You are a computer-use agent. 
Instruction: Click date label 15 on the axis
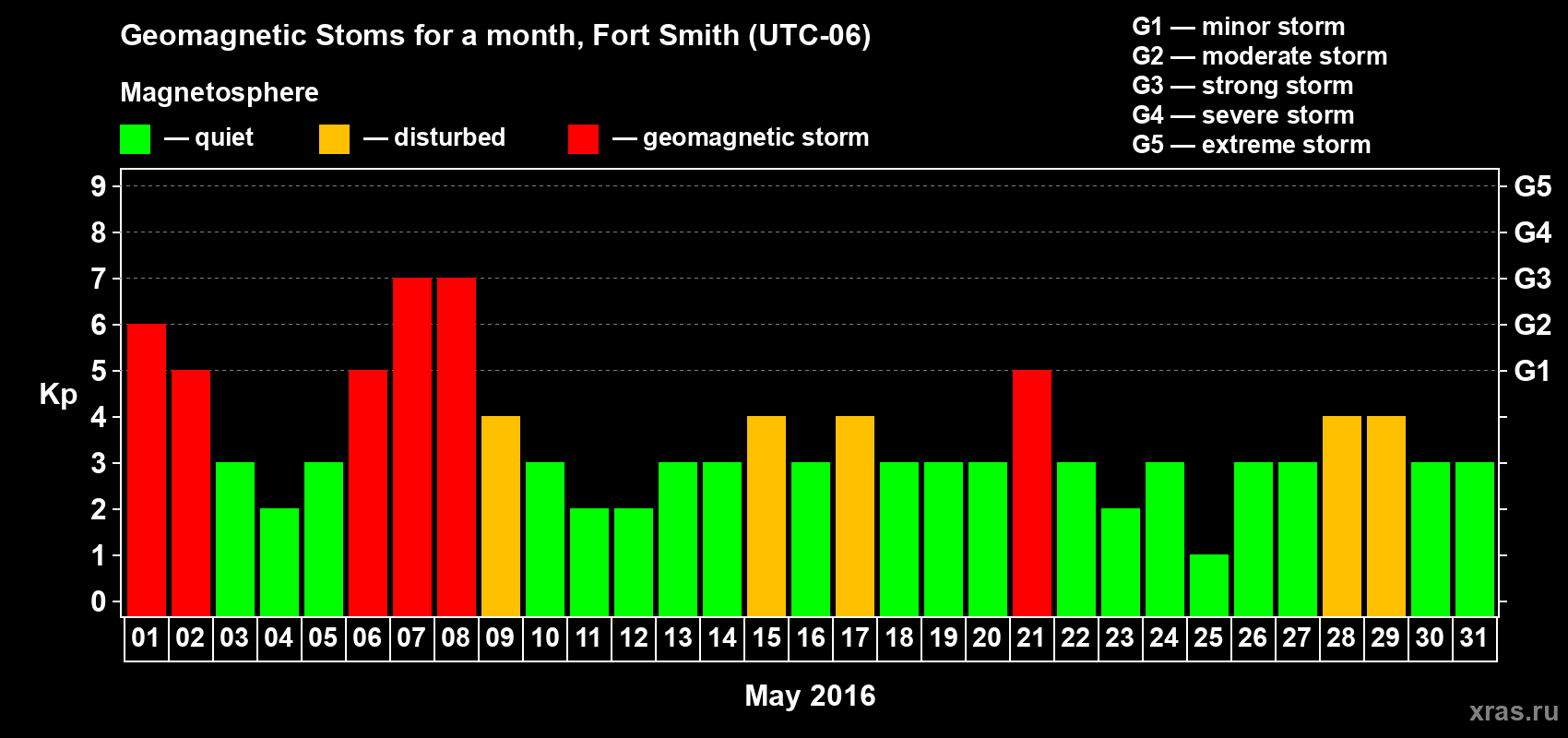coord(766,638)
